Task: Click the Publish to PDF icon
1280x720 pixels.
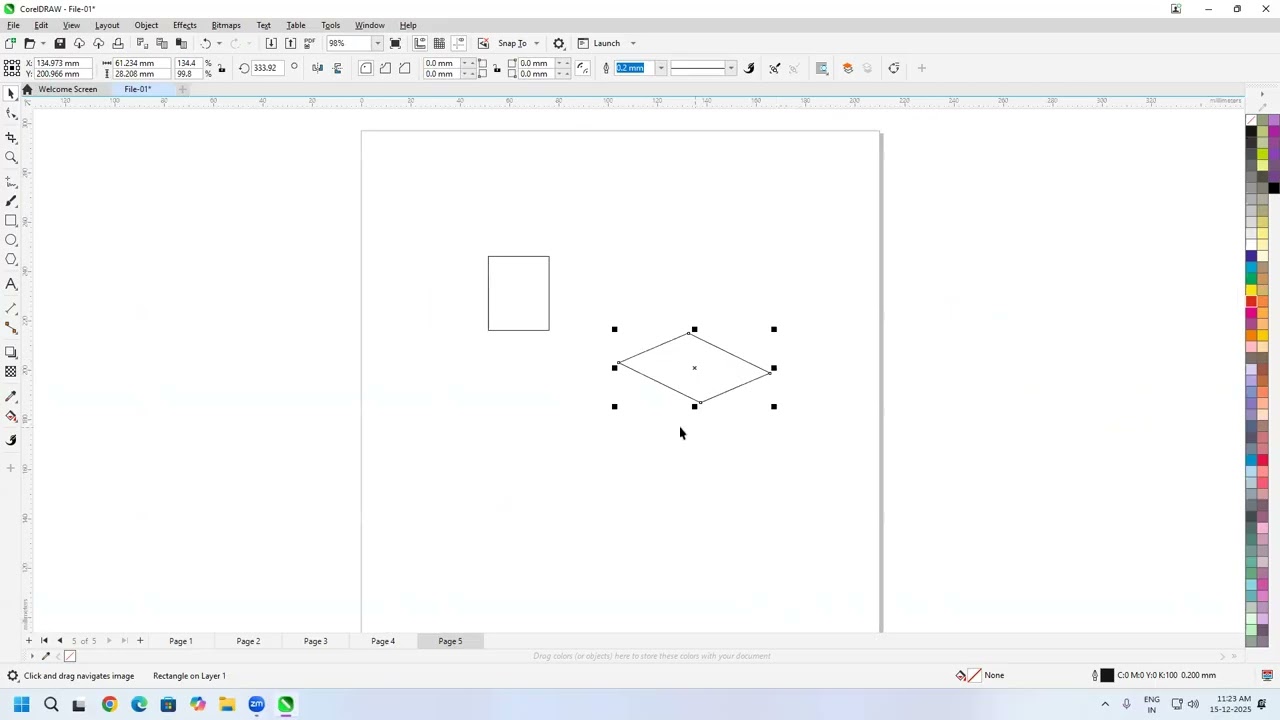Action: click(x=310, y=43)
